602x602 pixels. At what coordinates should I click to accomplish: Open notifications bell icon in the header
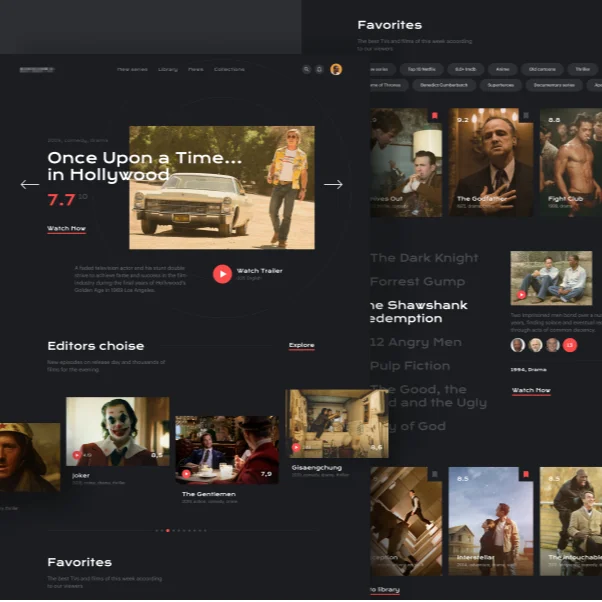319,69
